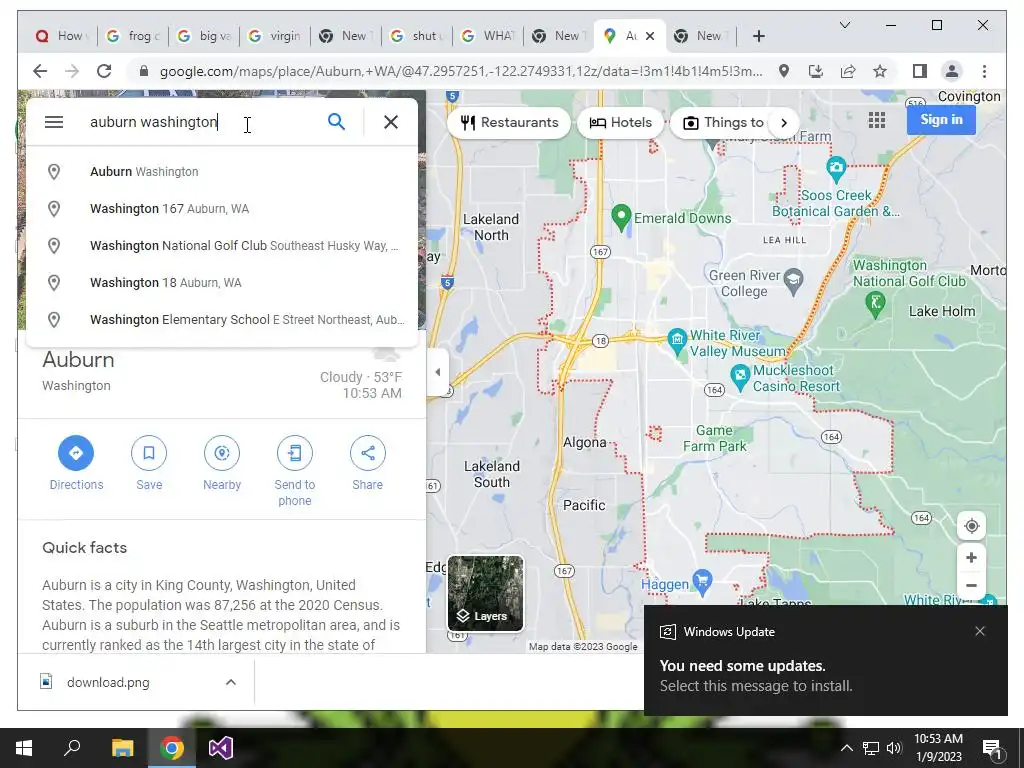Show hidden system tray icons
This screenshot has height=768, width=1024.
pos(846,748)
